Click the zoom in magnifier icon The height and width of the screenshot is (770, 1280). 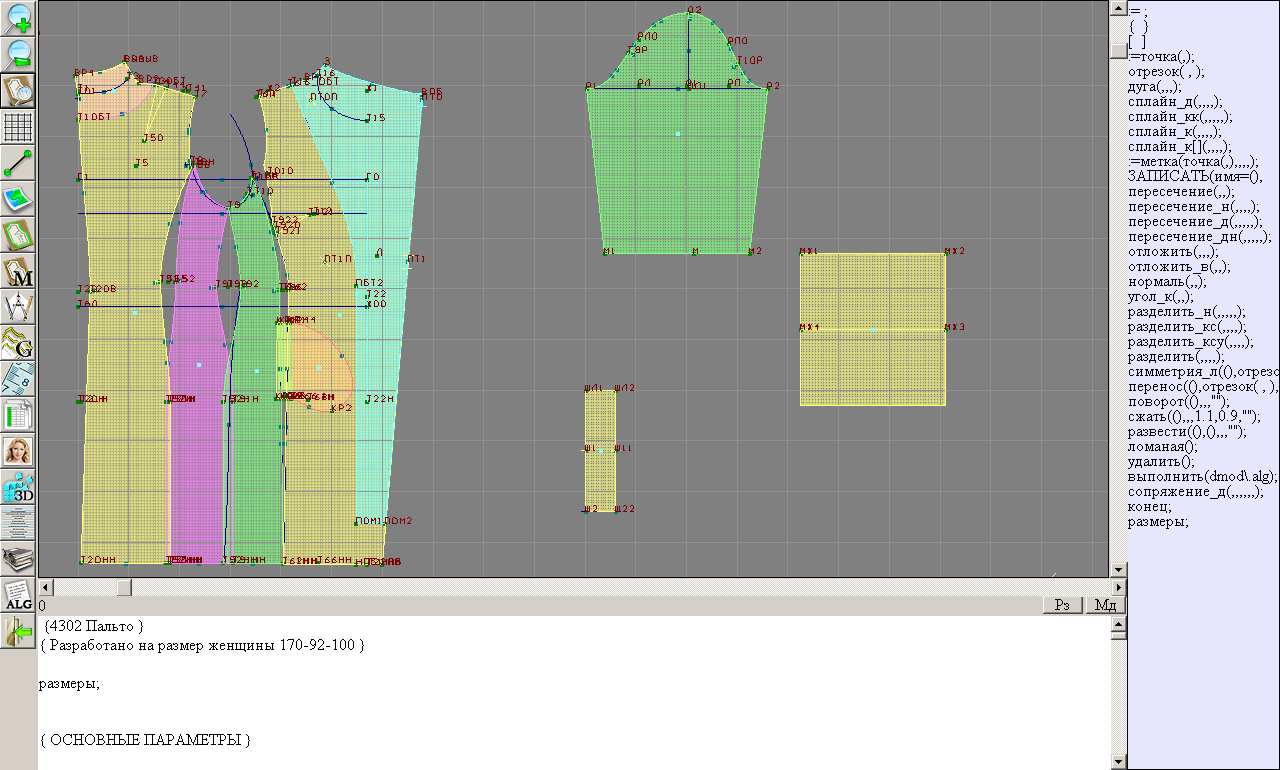coord(18,18)
